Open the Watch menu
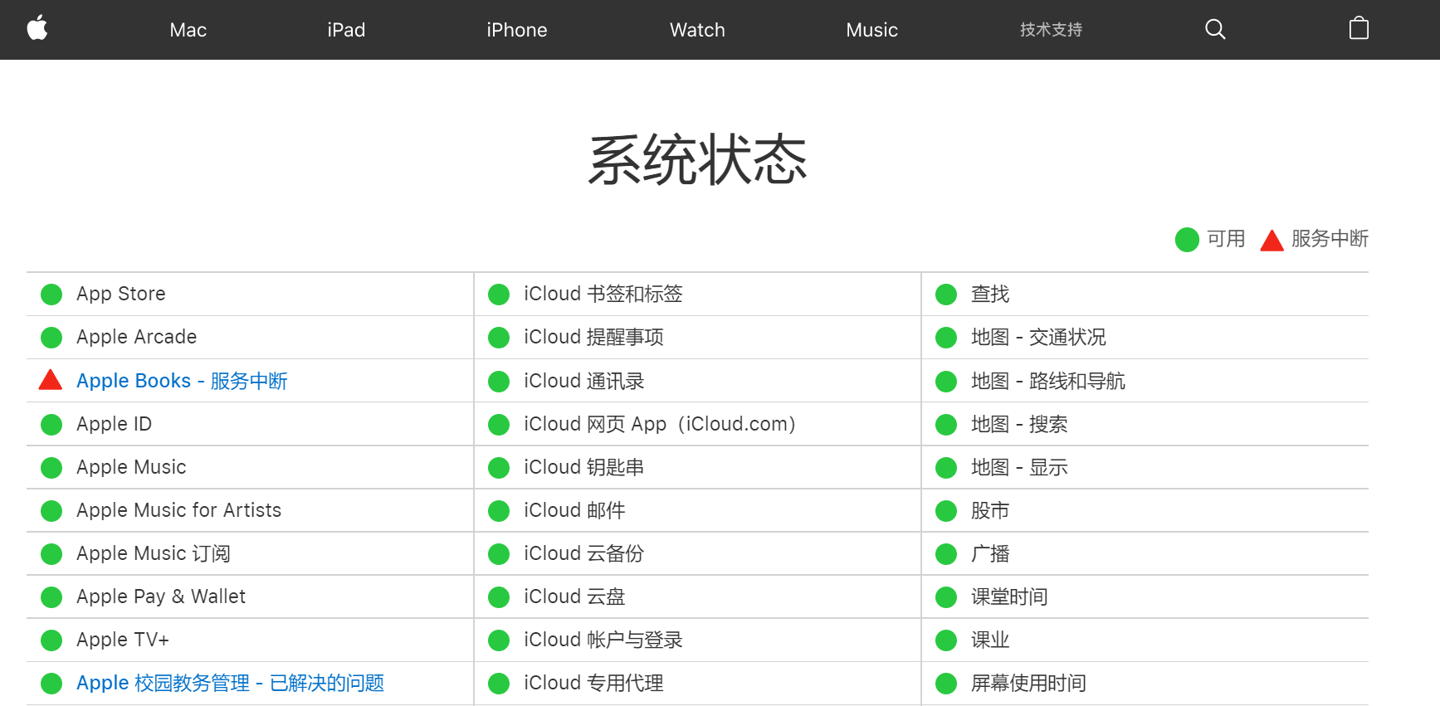Screen dimensions: 1440x706 click(697, 30)
